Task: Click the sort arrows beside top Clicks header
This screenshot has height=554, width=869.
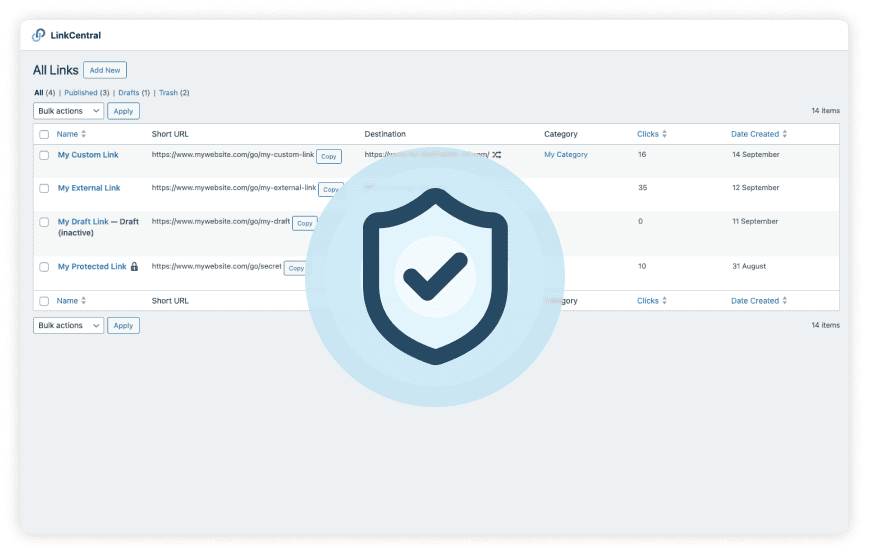Action: (664, 134)
